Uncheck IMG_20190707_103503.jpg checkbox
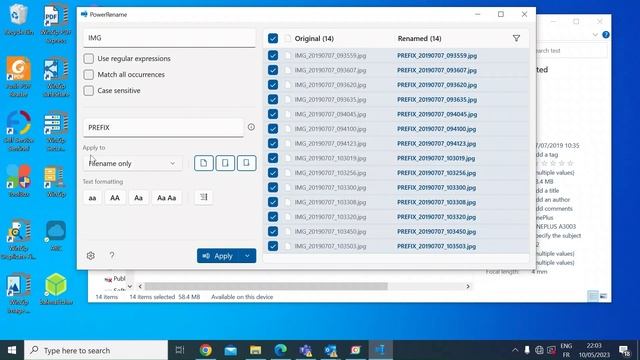 click(273, 246)
